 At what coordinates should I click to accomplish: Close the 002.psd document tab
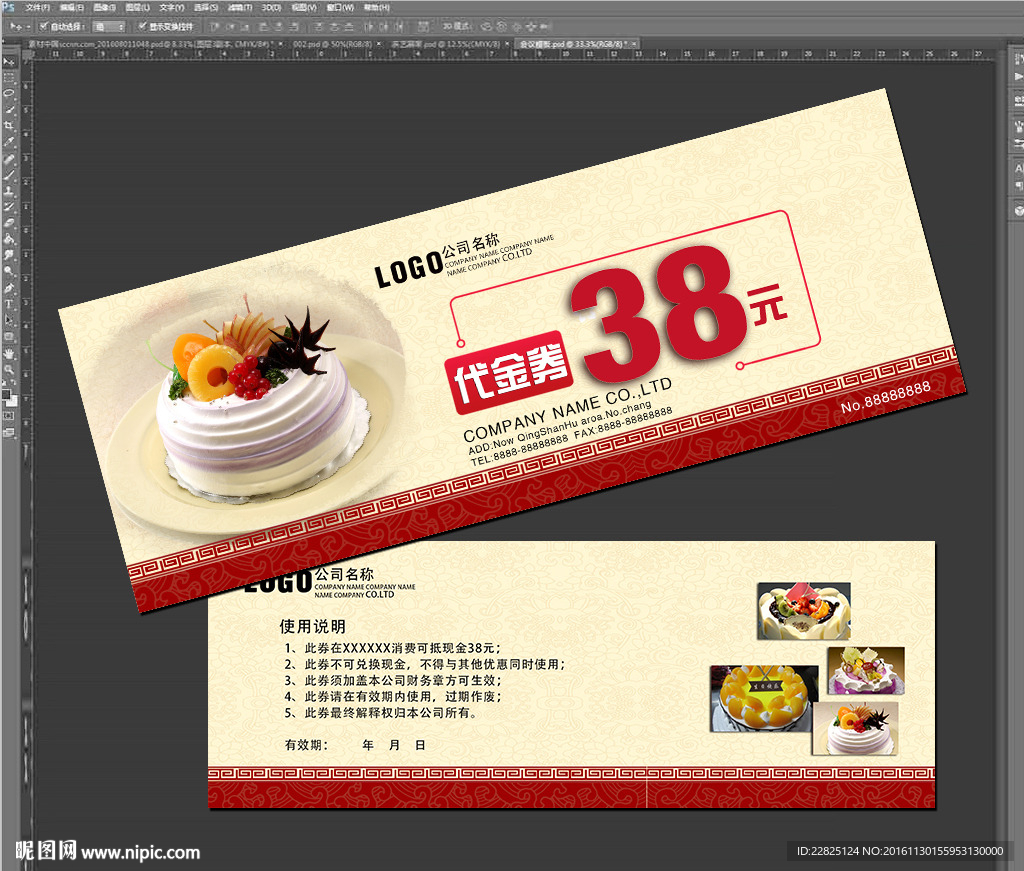point(379,44)
